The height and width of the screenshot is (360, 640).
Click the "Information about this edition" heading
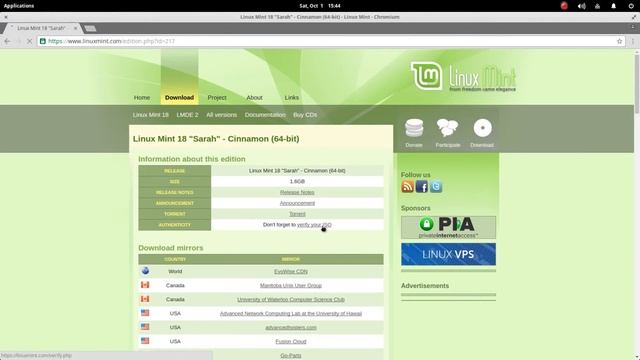click(192, 159)
